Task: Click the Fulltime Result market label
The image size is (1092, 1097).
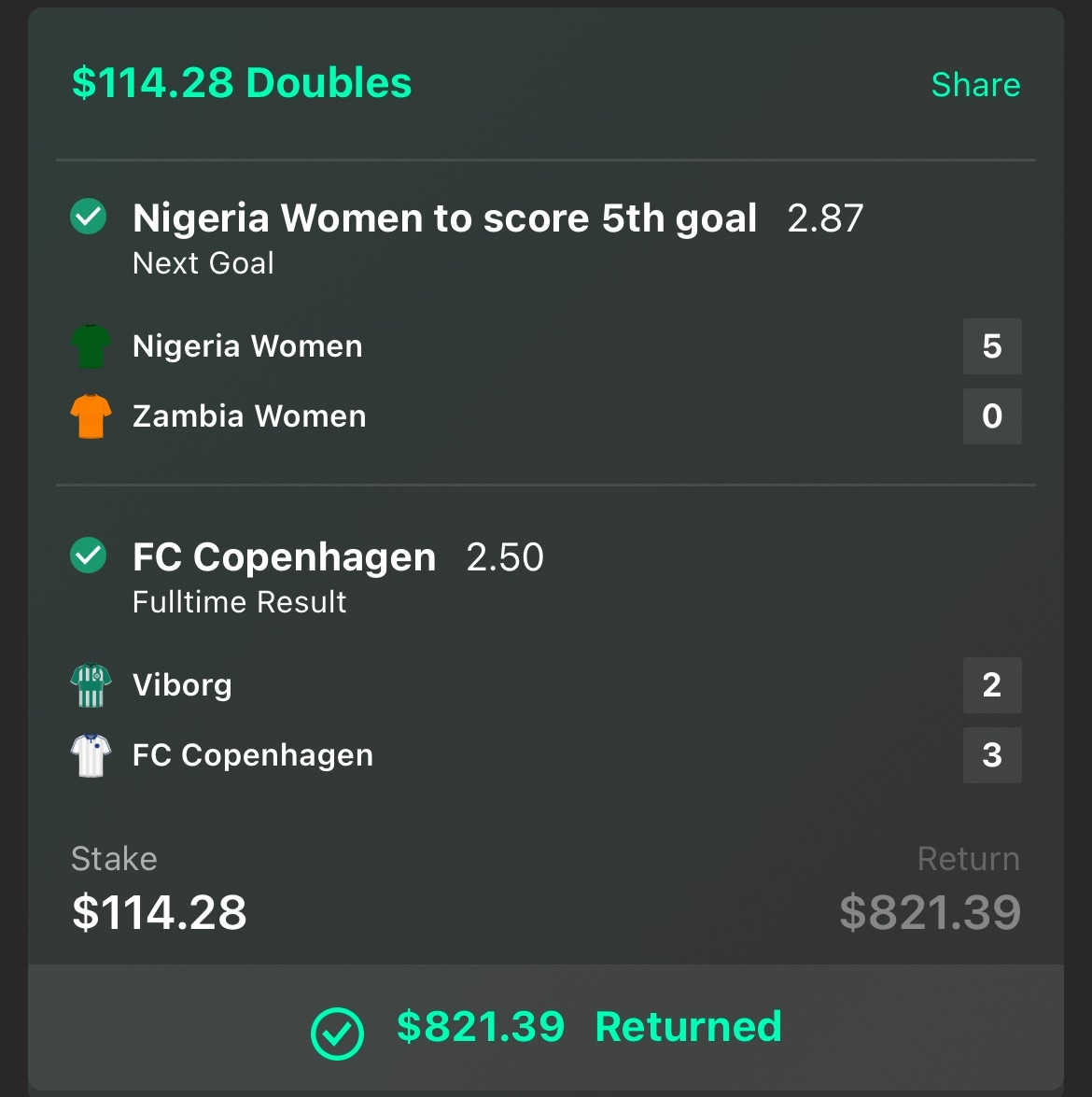Action: click(x=239, y=601)
